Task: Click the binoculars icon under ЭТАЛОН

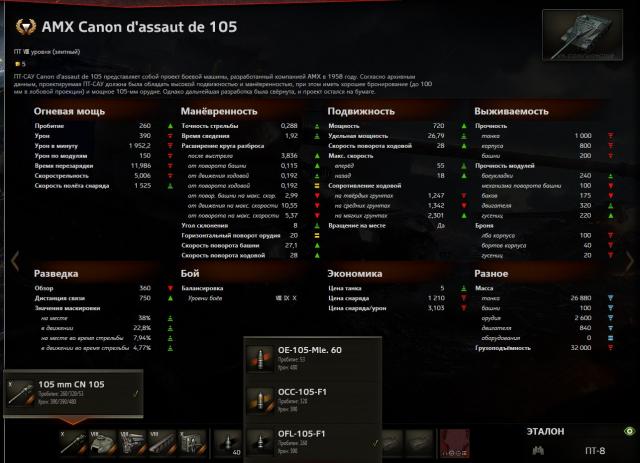Action: tap(538, 451)
